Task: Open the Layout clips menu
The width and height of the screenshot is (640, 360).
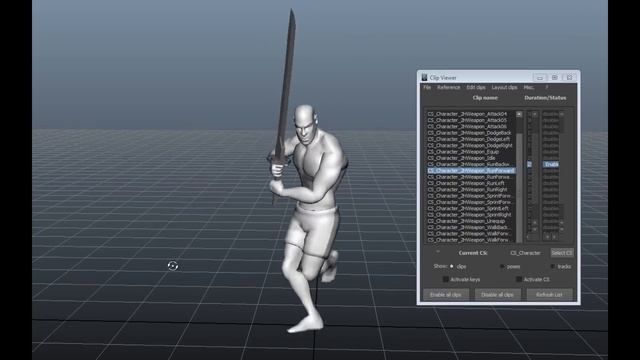Action: [x=504, y=87]
